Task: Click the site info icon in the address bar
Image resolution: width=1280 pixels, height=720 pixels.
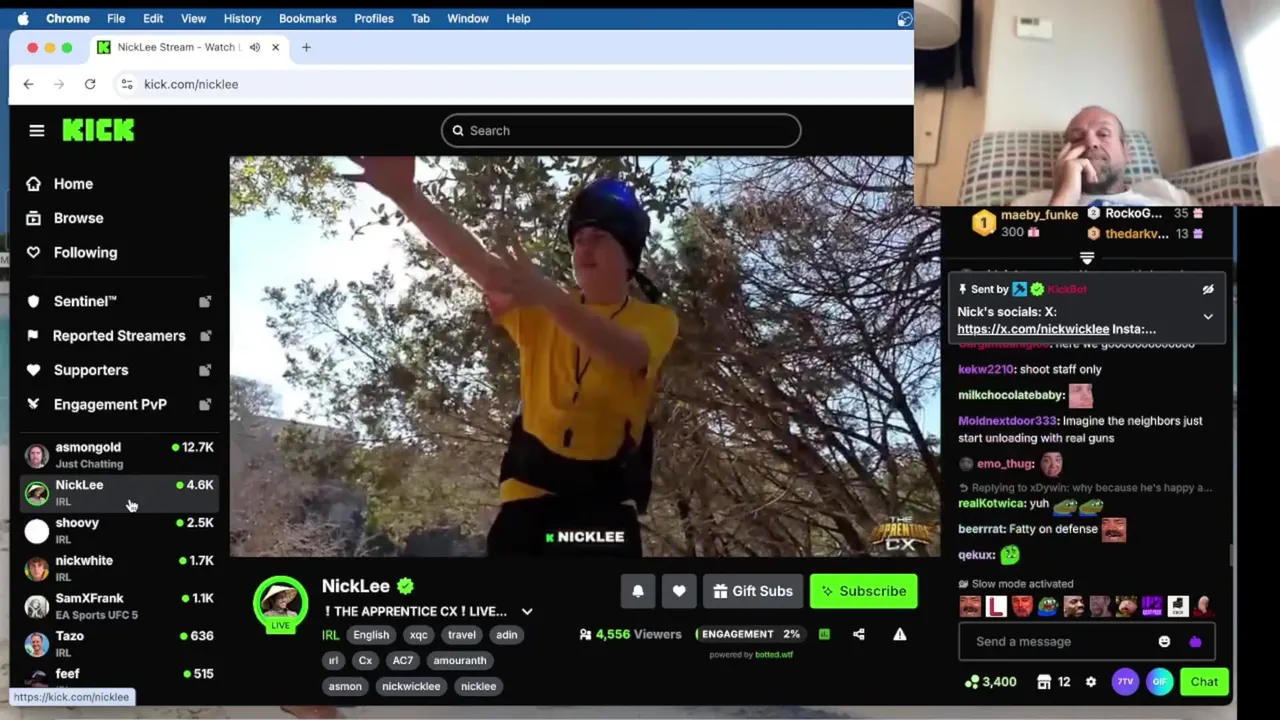Action: [x=127, y=84]
